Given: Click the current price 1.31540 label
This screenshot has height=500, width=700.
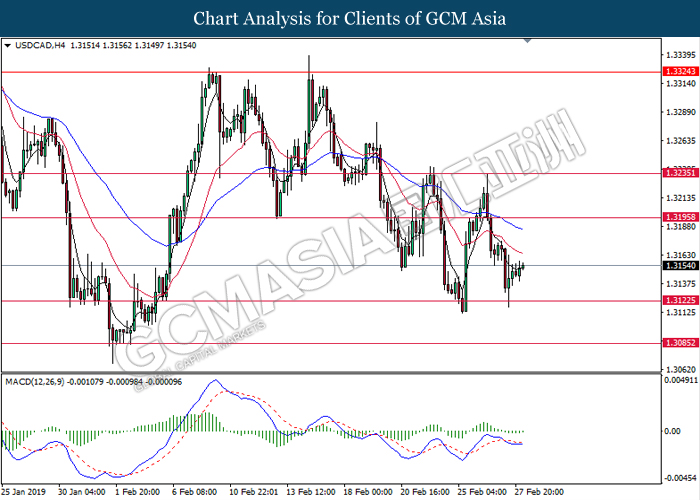Looking at the screenshot, I should click(x=680, y=266).
